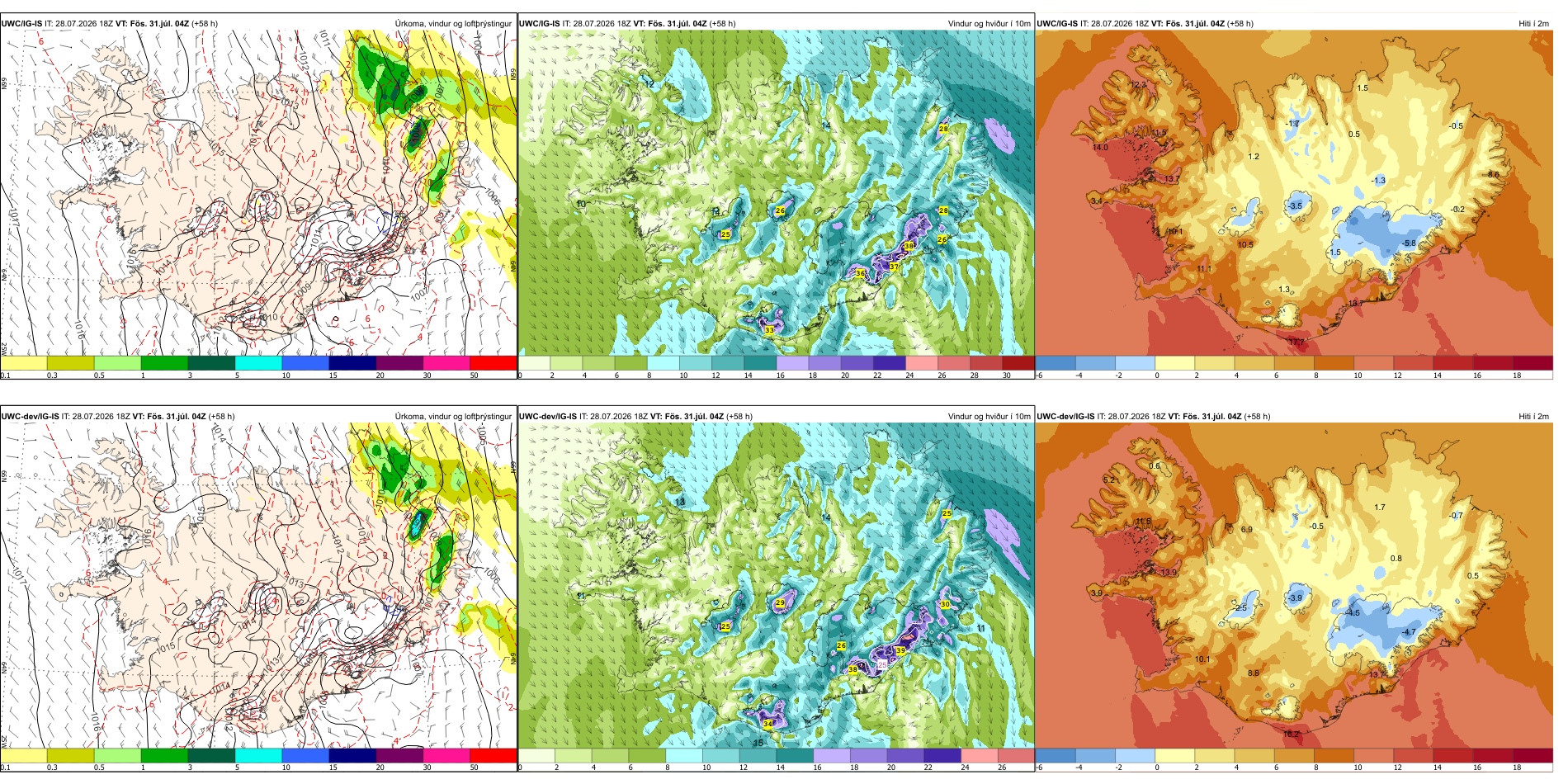Select the gust label 29 in bottom wind map
The image size is (1568, 784).
coord(781,603)
